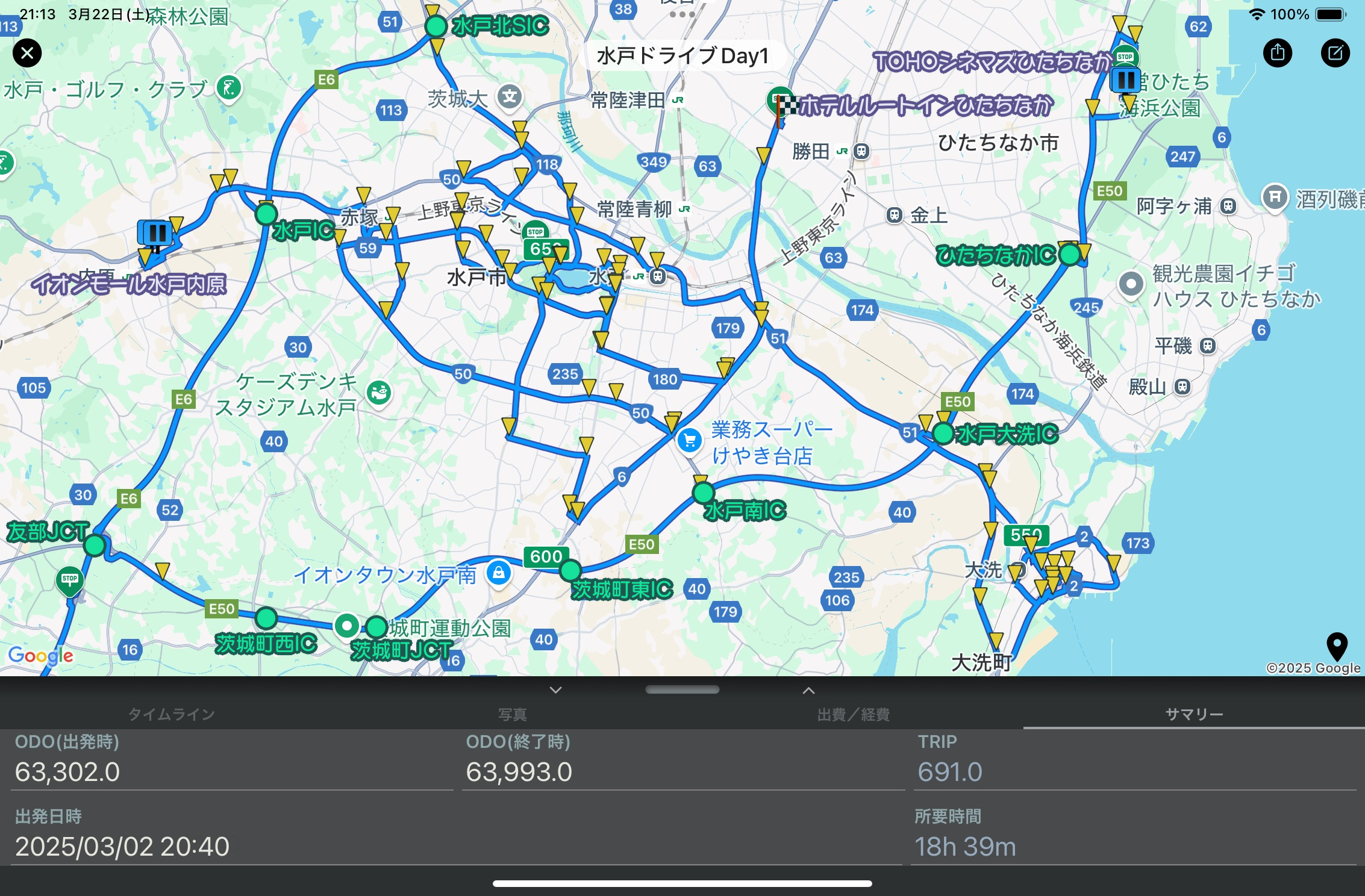Screen dimensions: 1365x896
Task: Tap the ひたちなかIC green marker
Action: tap(1070, 255)
